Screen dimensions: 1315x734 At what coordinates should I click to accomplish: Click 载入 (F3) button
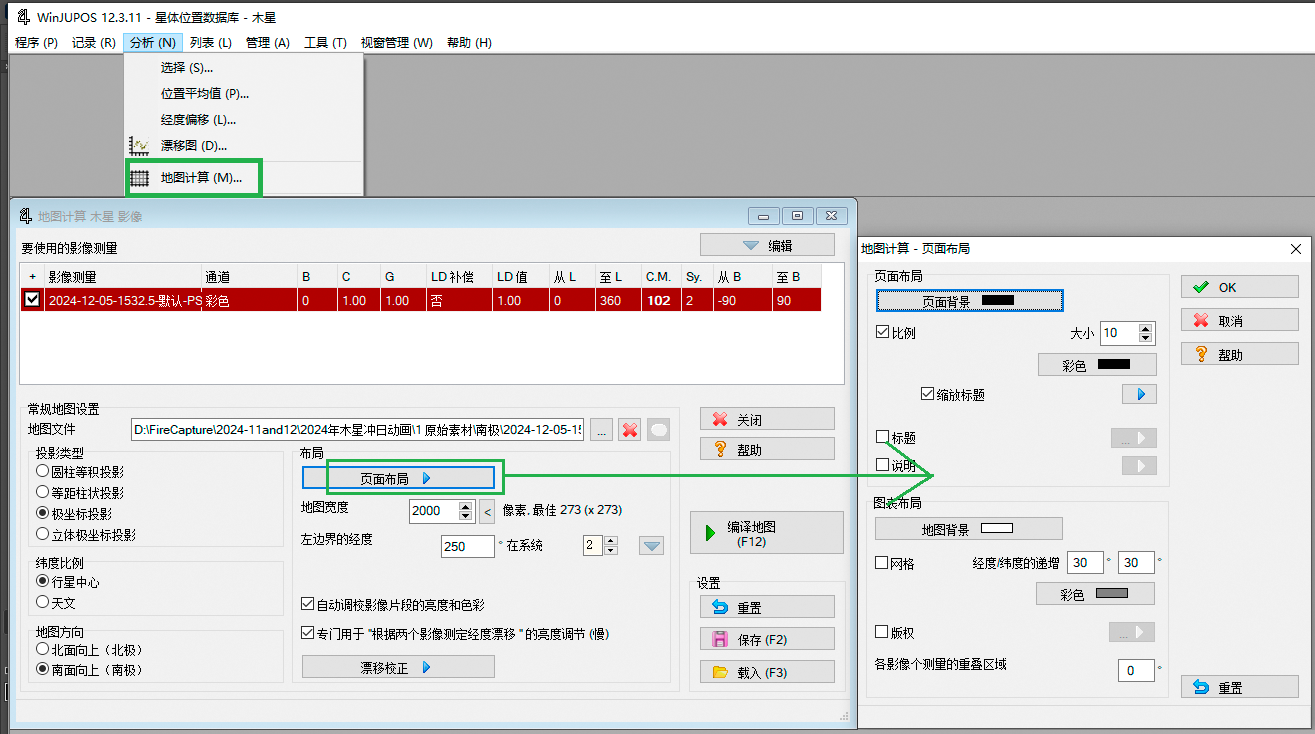(x=767, y=673)
